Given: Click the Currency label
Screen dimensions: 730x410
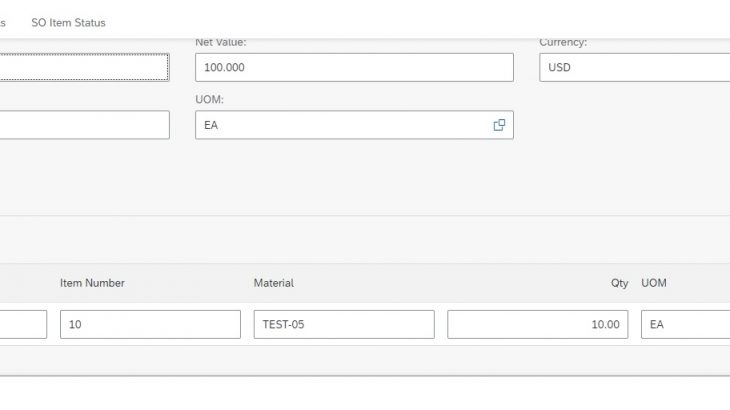Looking at the screenshot, I should click(x=563, y=42).
